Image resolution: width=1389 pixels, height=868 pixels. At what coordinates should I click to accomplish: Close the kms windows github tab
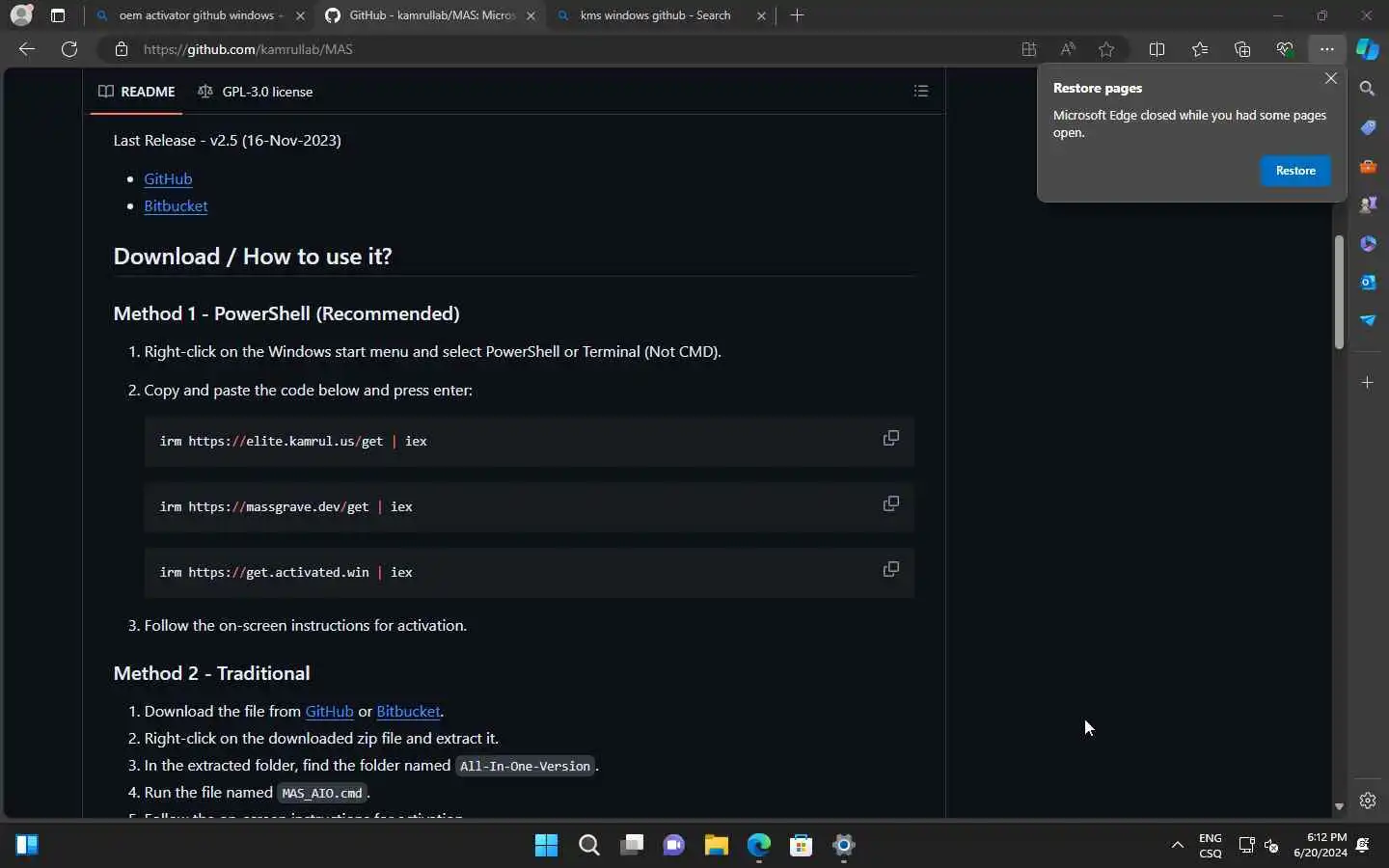coord(761,15)
